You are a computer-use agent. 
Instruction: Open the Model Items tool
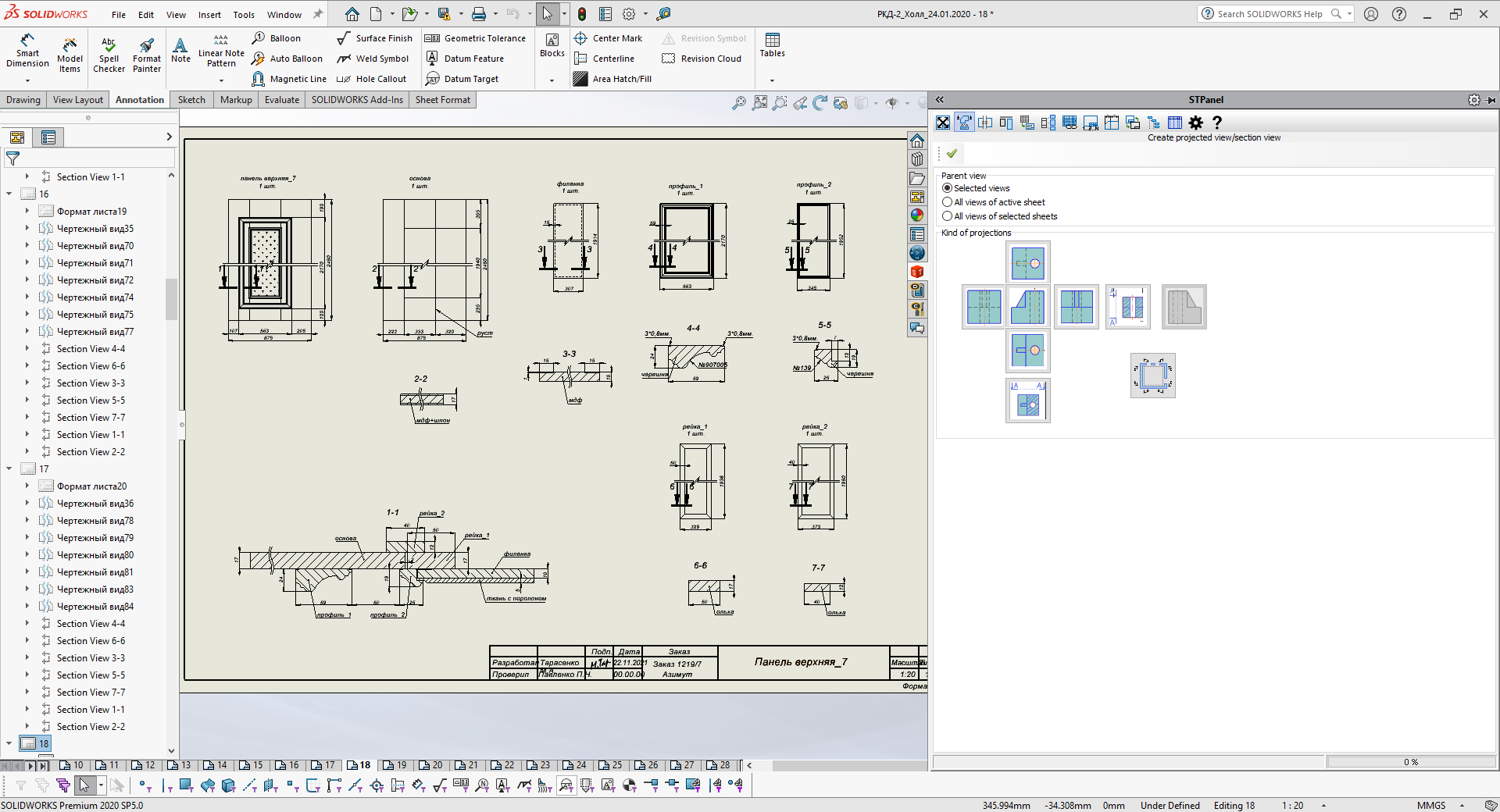[x=70, y=54]
